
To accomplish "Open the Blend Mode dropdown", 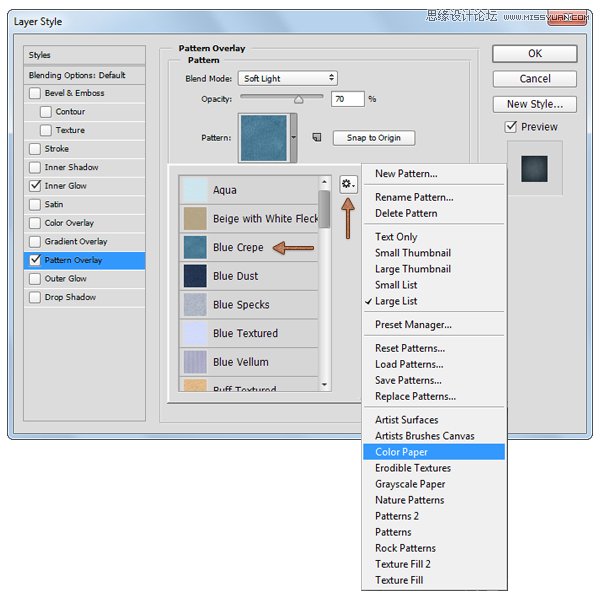I will [288, 78].
